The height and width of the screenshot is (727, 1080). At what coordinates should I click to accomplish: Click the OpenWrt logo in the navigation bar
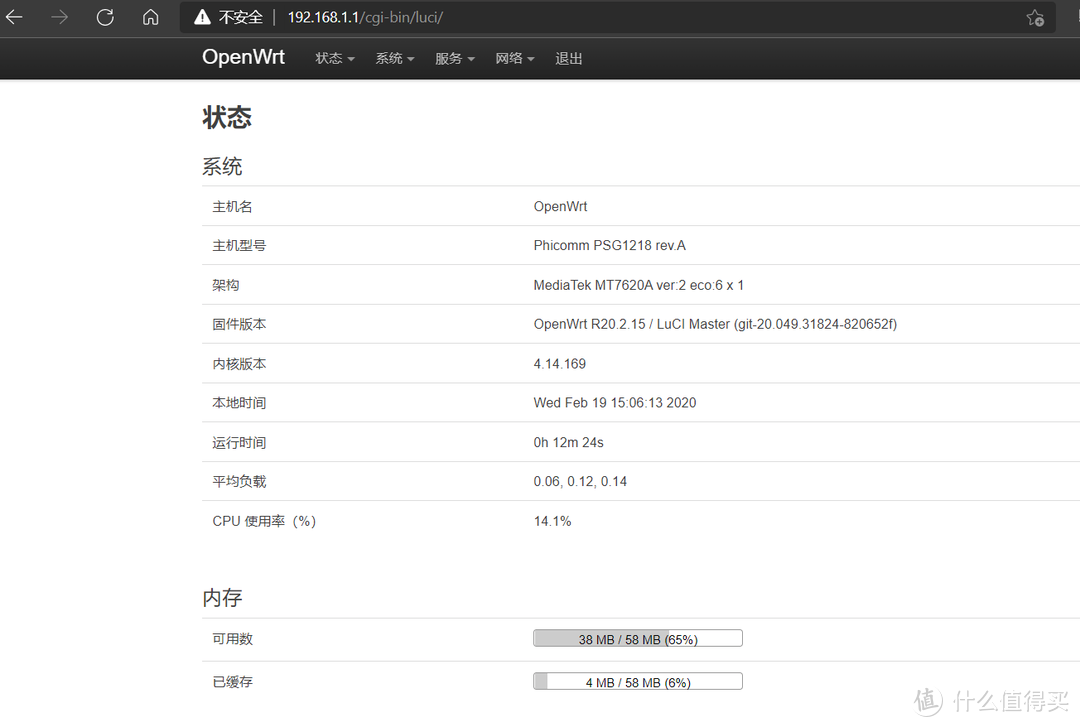[x=243, y=57]
